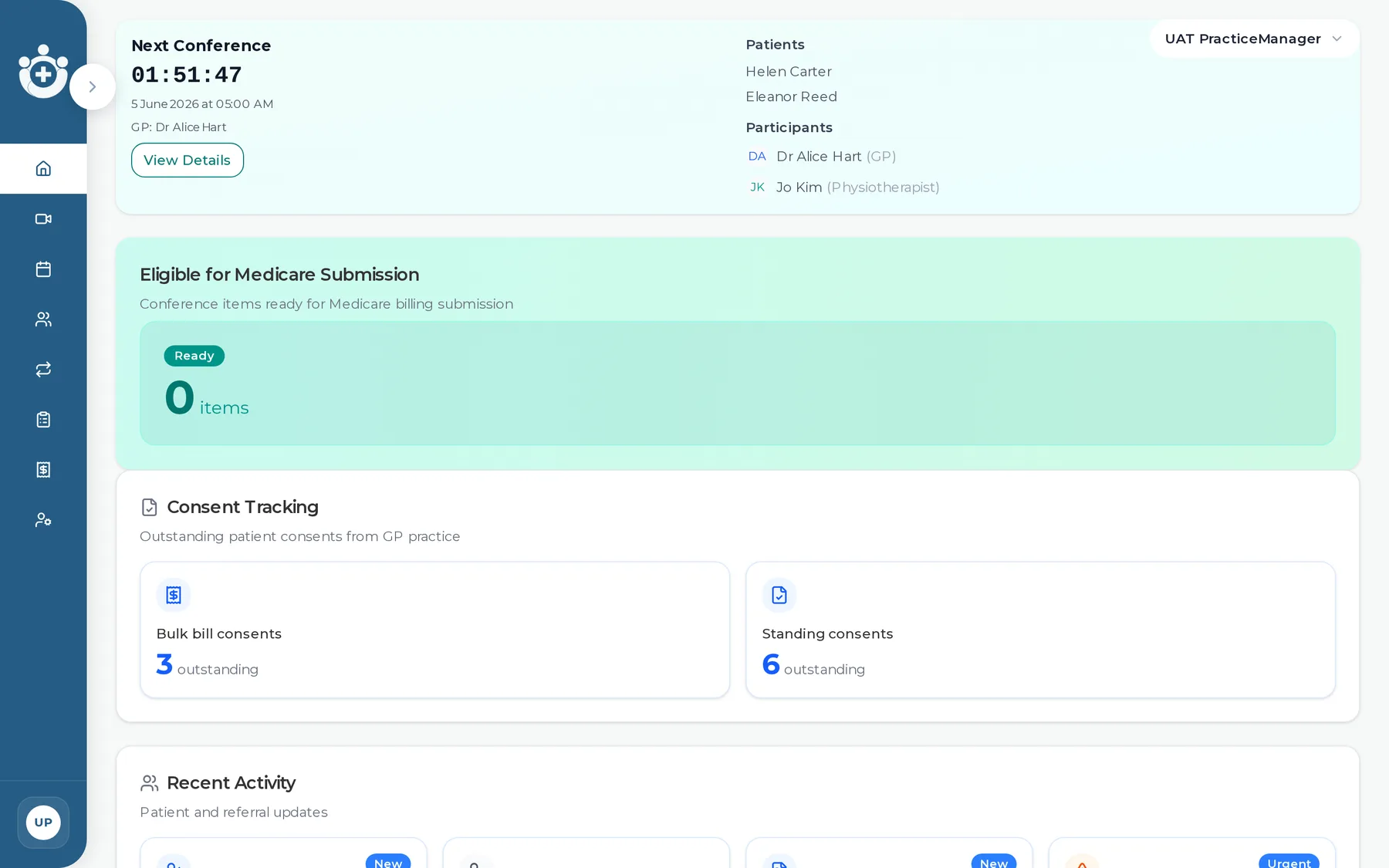Open the Standing consents card
Viewport: 1389px width, 868px height.
coord(1041,630)
